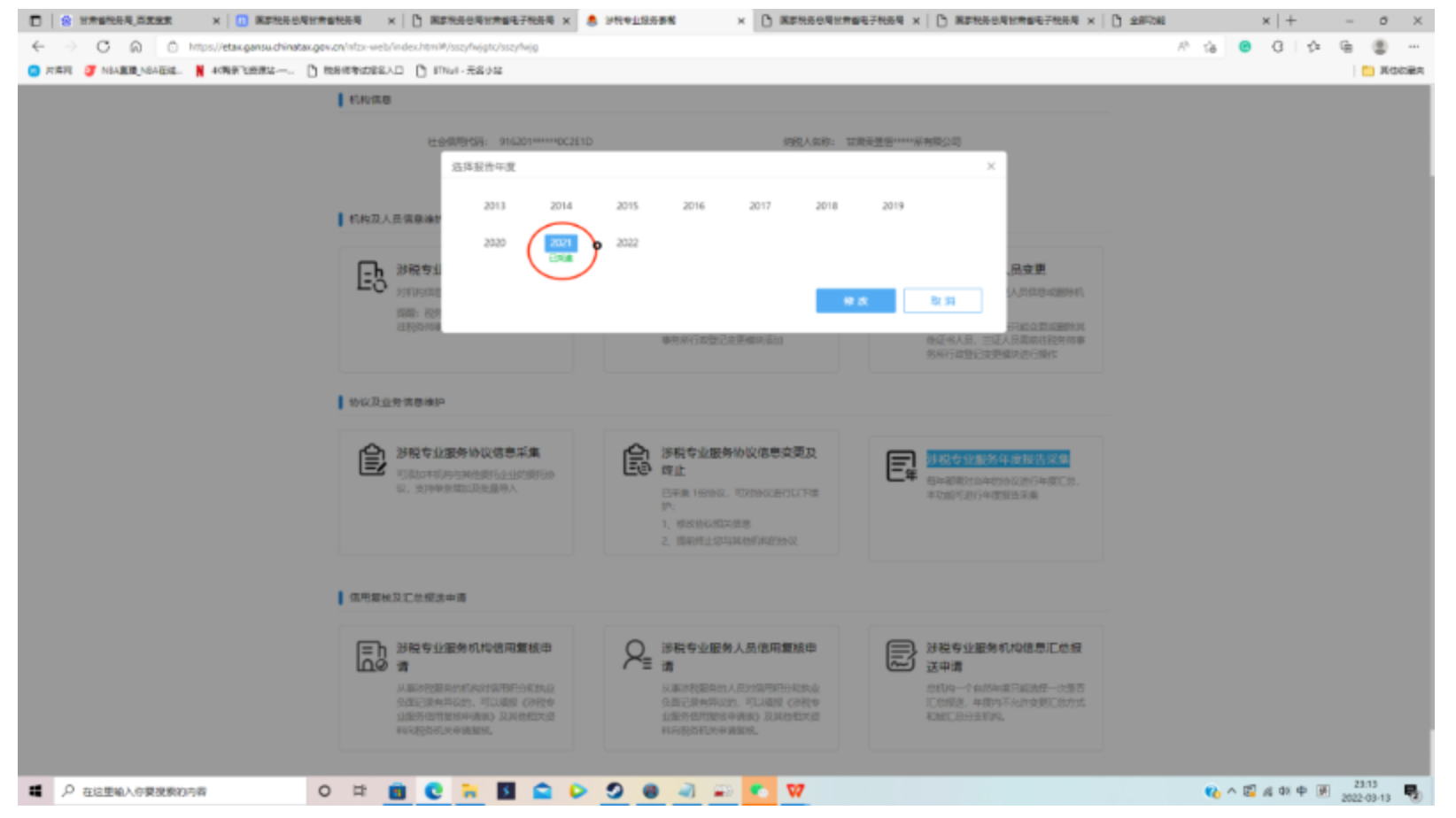
Task: Open the highlighted 涉税专业服务年度报告采集 link
Action: pos(998,459)
